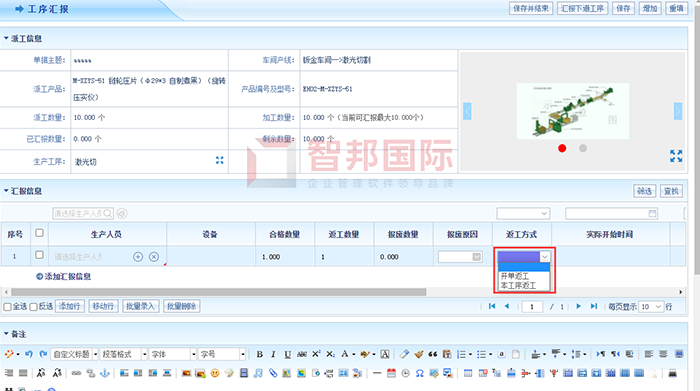Open the 字号 font size dropdown
The image size is (700, 391).
pyautogui.click(x=222, y=354)
